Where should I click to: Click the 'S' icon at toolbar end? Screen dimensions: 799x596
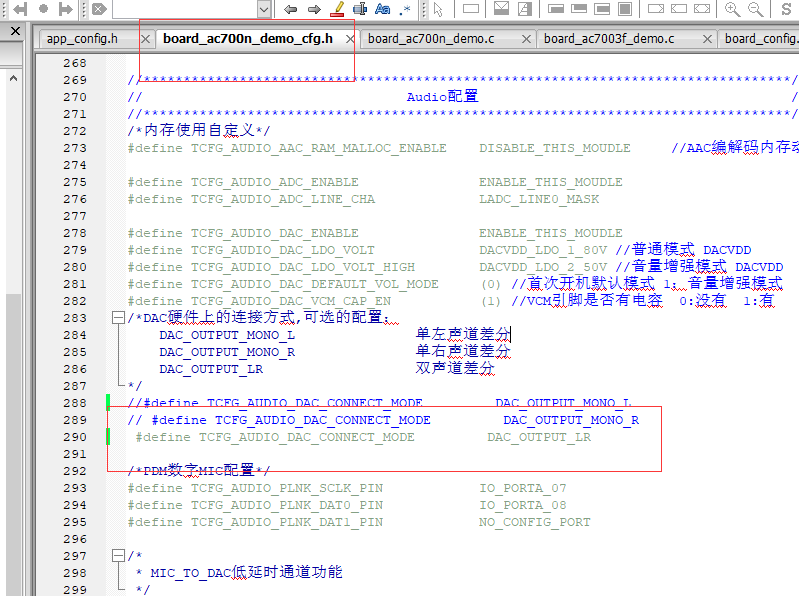click(786, 9)
